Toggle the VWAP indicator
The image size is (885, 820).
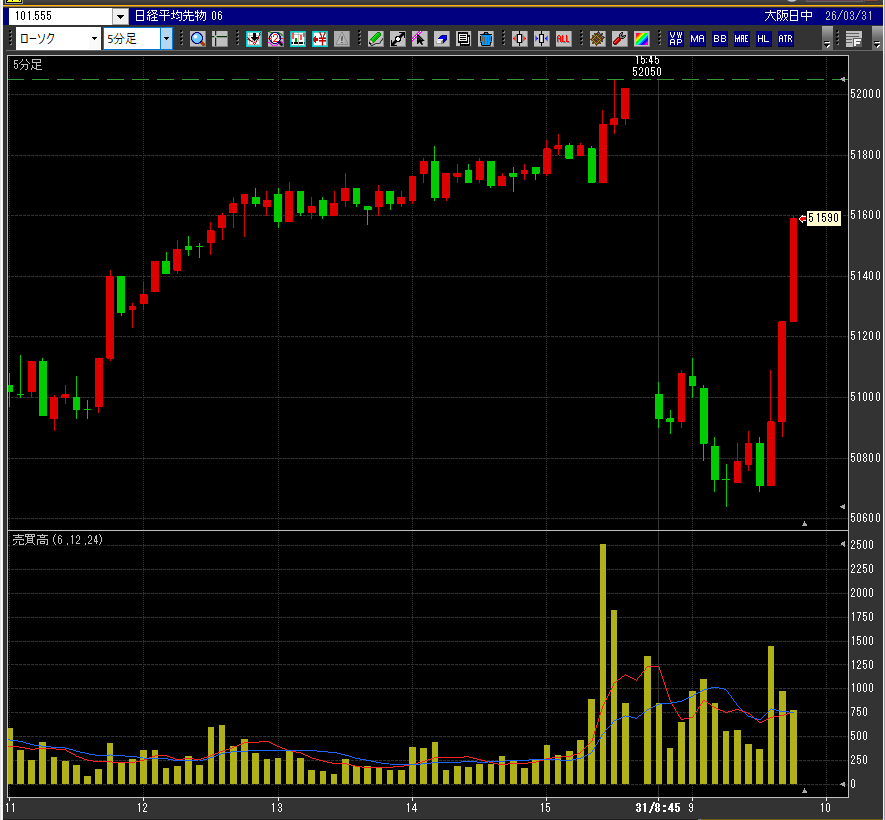click(x=676, y=39)
